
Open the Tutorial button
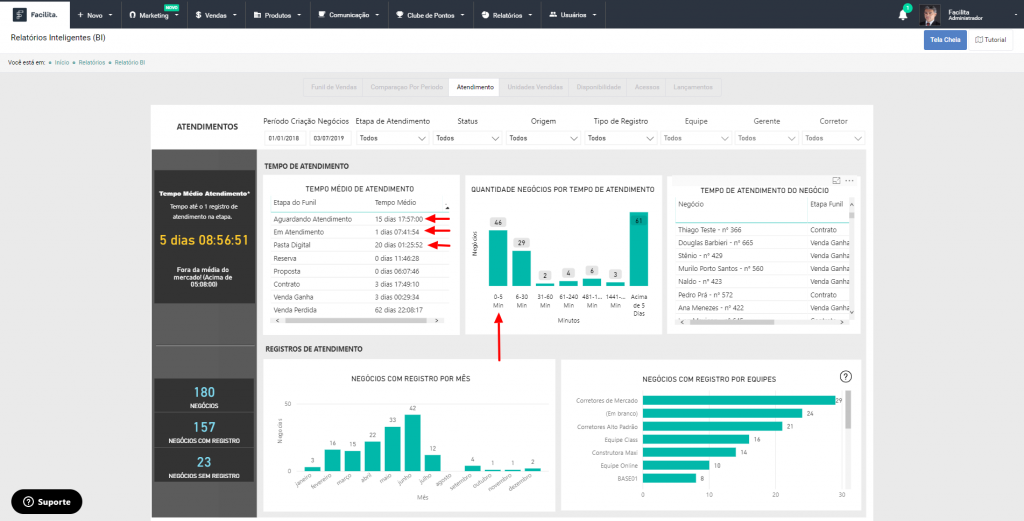pyautogui.click(x=991, y=40)
